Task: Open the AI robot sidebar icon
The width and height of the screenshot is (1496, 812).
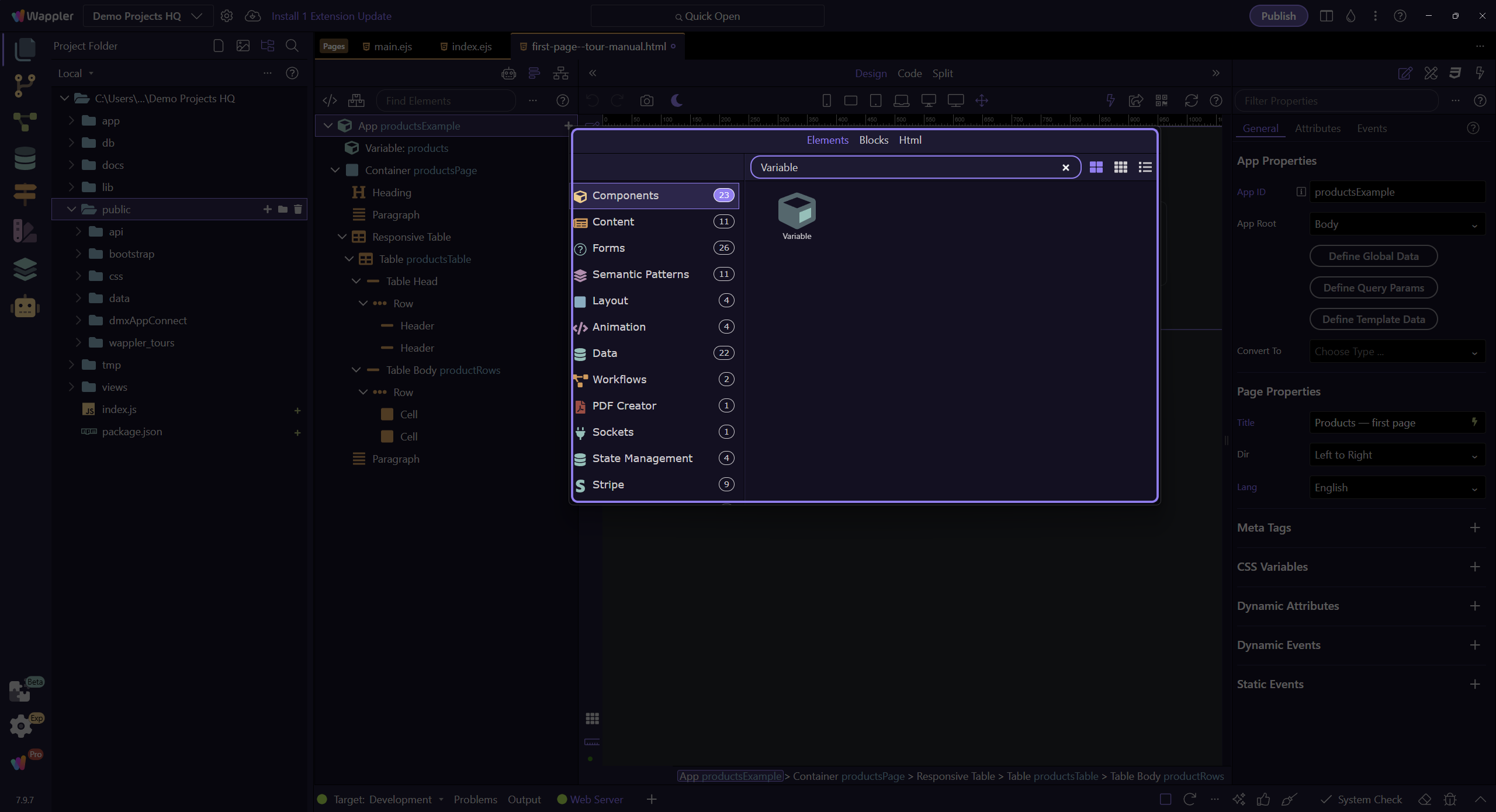Action: [x=25, y=306]
